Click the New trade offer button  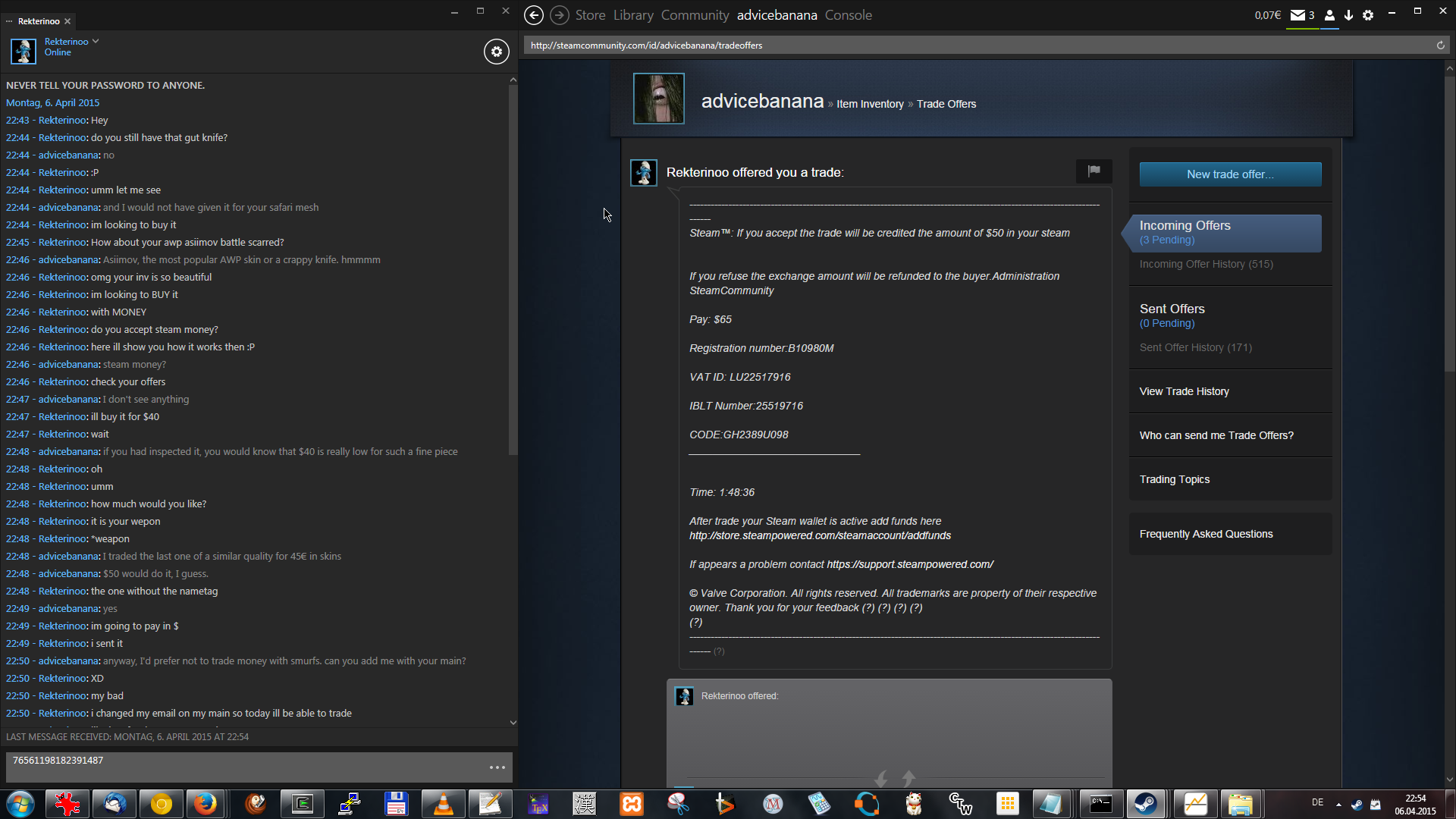(1230, 174)
